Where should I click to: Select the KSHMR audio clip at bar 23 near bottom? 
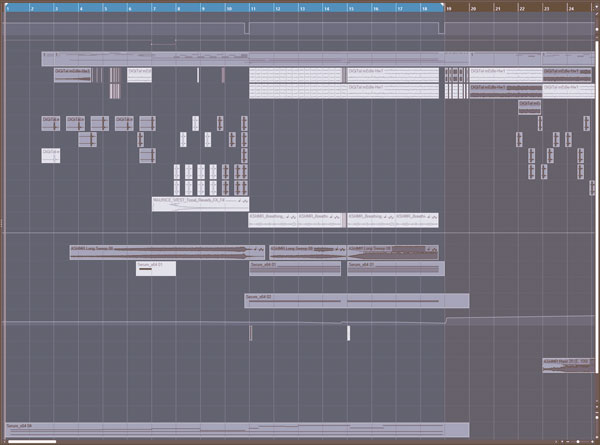[568, 365]
